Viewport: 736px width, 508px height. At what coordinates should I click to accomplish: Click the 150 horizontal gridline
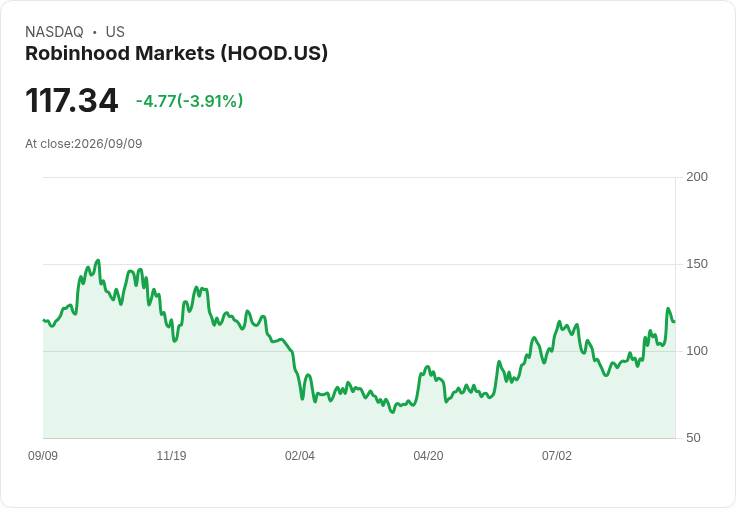click(359, 264)
